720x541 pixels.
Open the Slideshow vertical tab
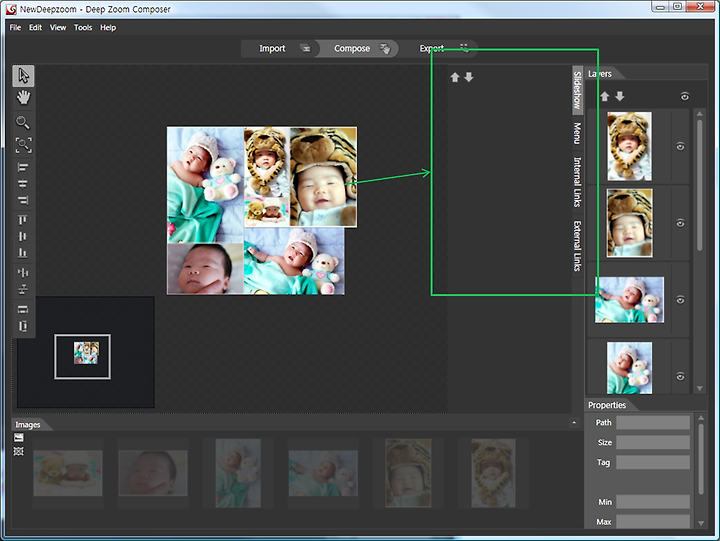pyautogui.click(x=577, y=90)
